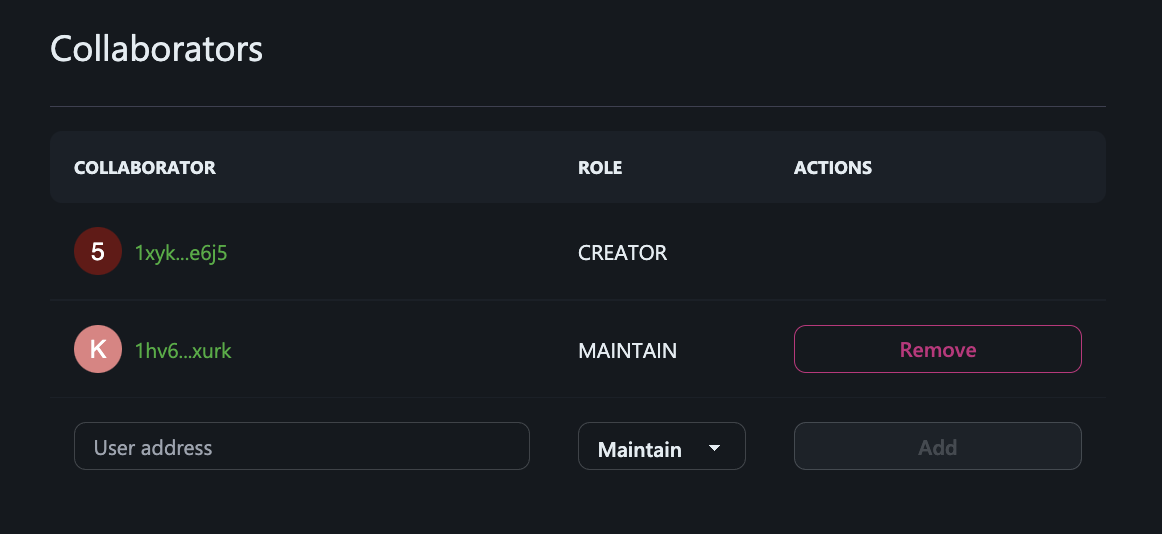Screen dimensions: 1162x534
Task: Click the divider line under the Collaborators heading
Action: pyautogui.click(x=577, y=107)
